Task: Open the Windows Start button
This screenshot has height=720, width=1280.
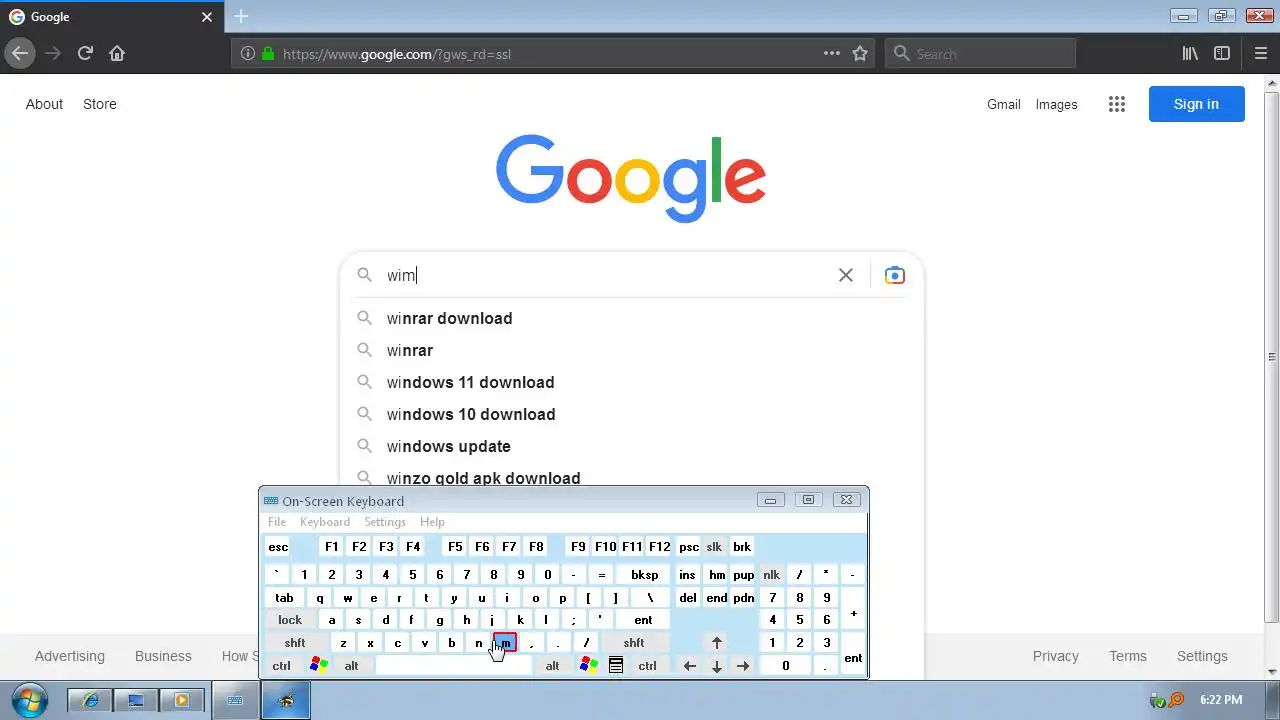Action: (29, 699)
